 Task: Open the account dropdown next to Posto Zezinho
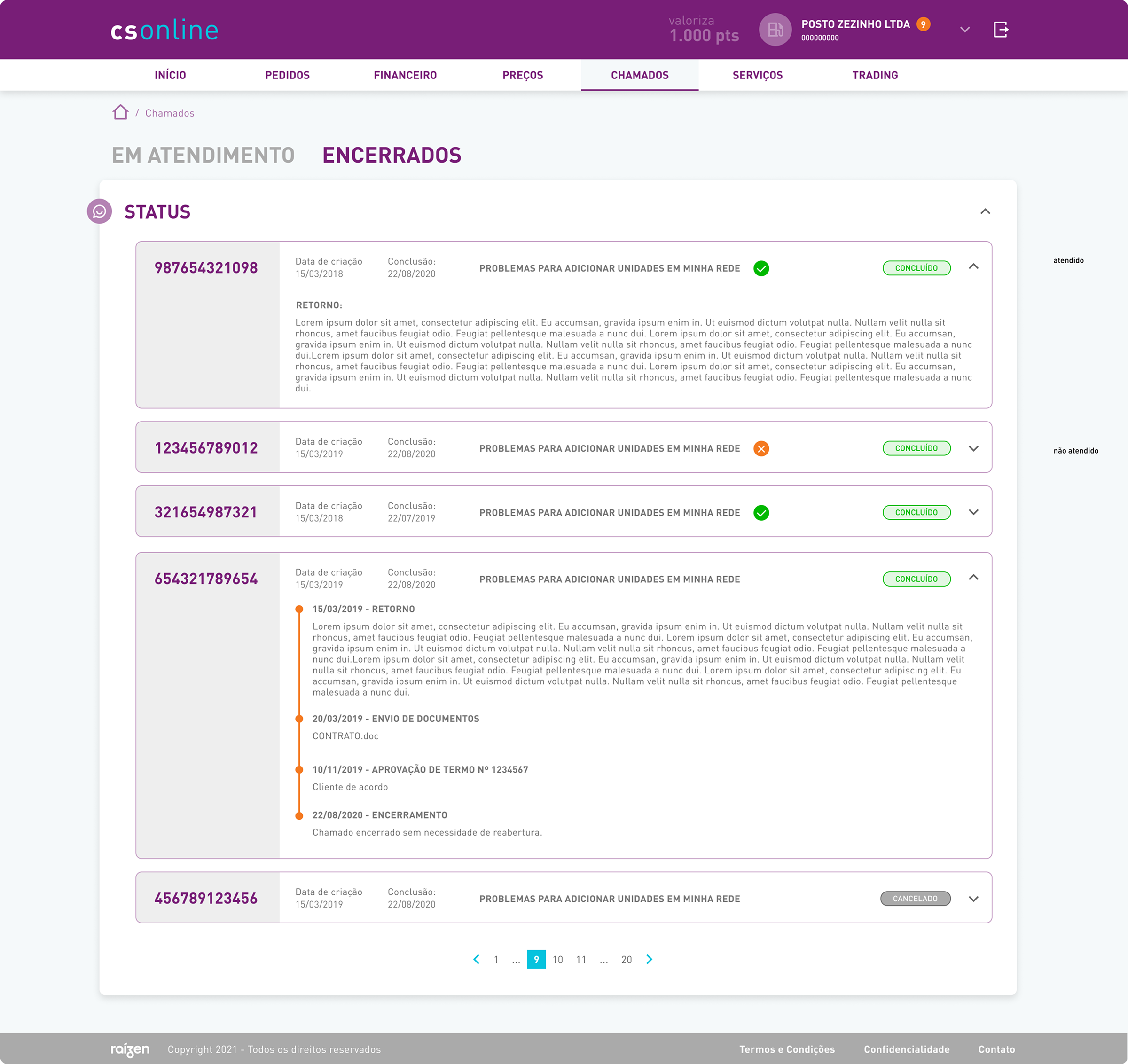point(964,30)
